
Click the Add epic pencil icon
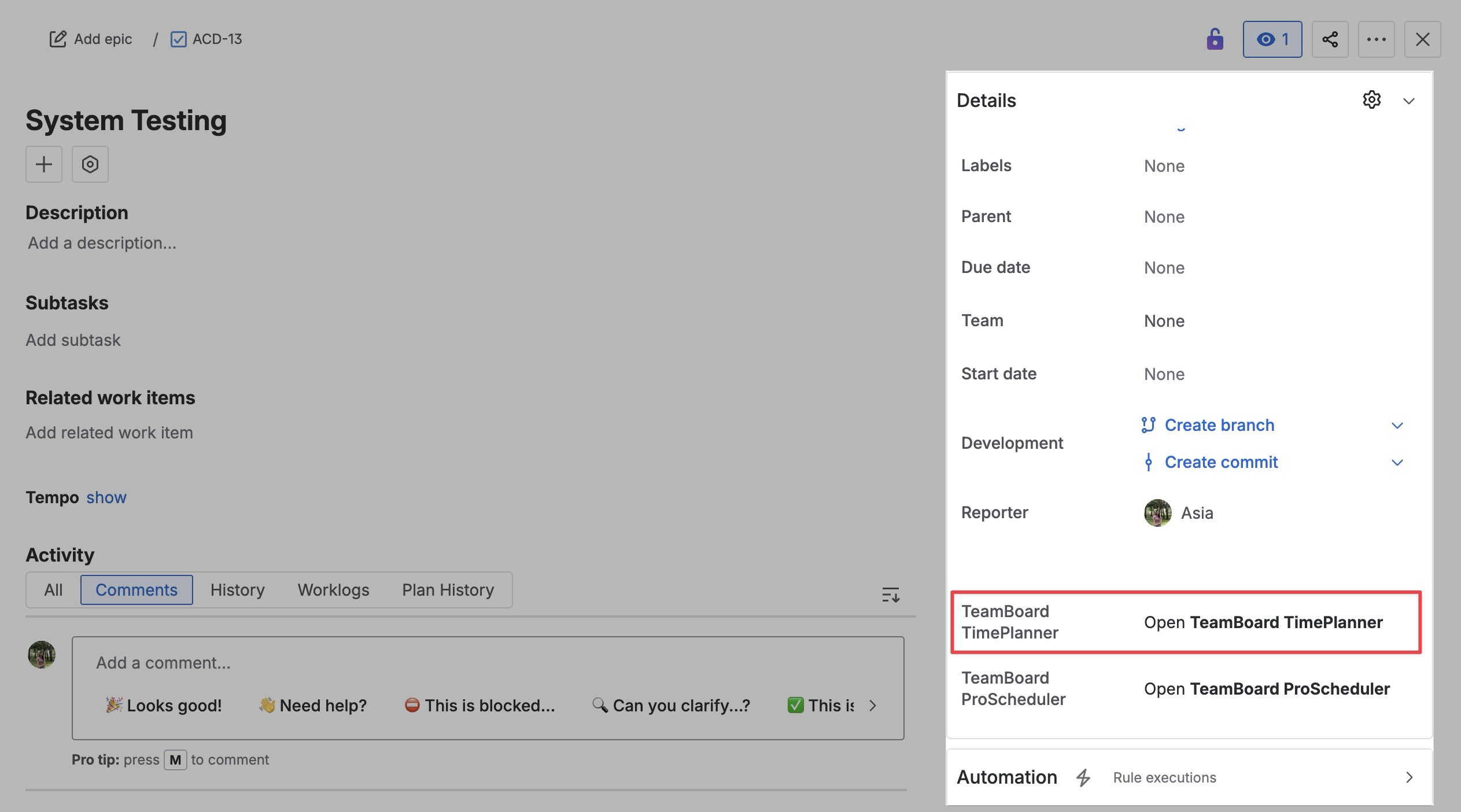(58, 39)
